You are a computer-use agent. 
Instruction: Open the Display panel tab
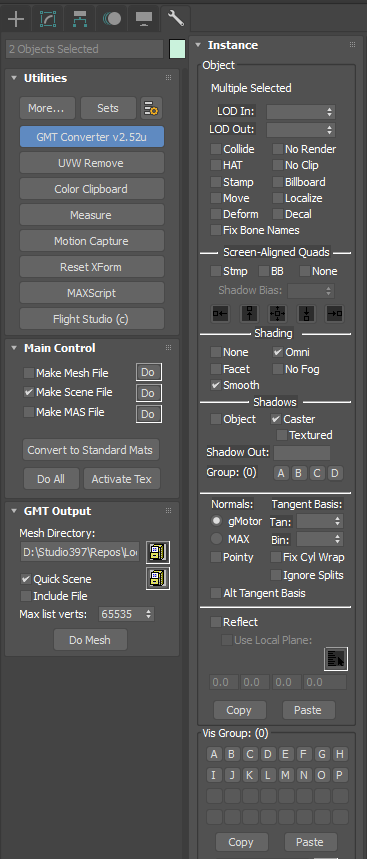coord(144,19)
